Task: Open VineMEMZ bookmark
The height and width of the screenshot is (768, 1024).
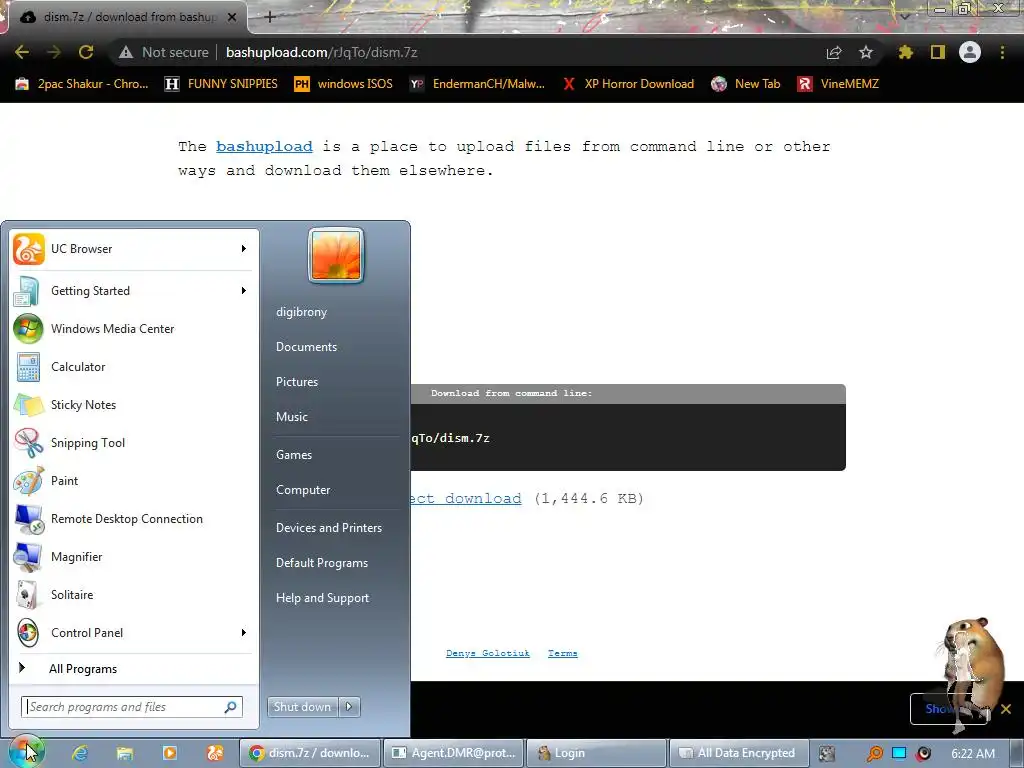Action: coord(838,84)
